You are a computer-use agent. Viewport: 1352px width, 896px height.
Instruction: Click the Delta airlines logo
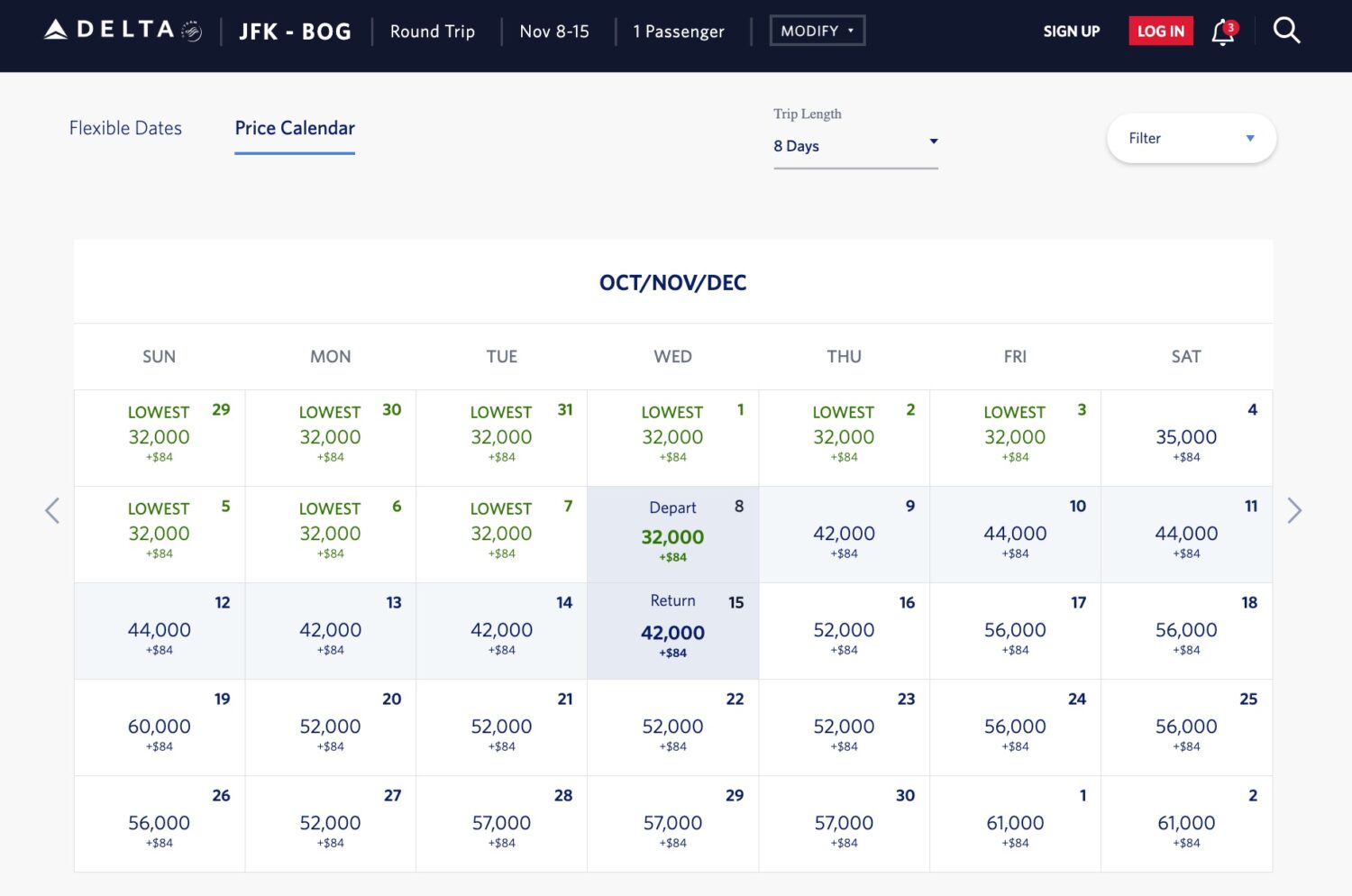108,28
